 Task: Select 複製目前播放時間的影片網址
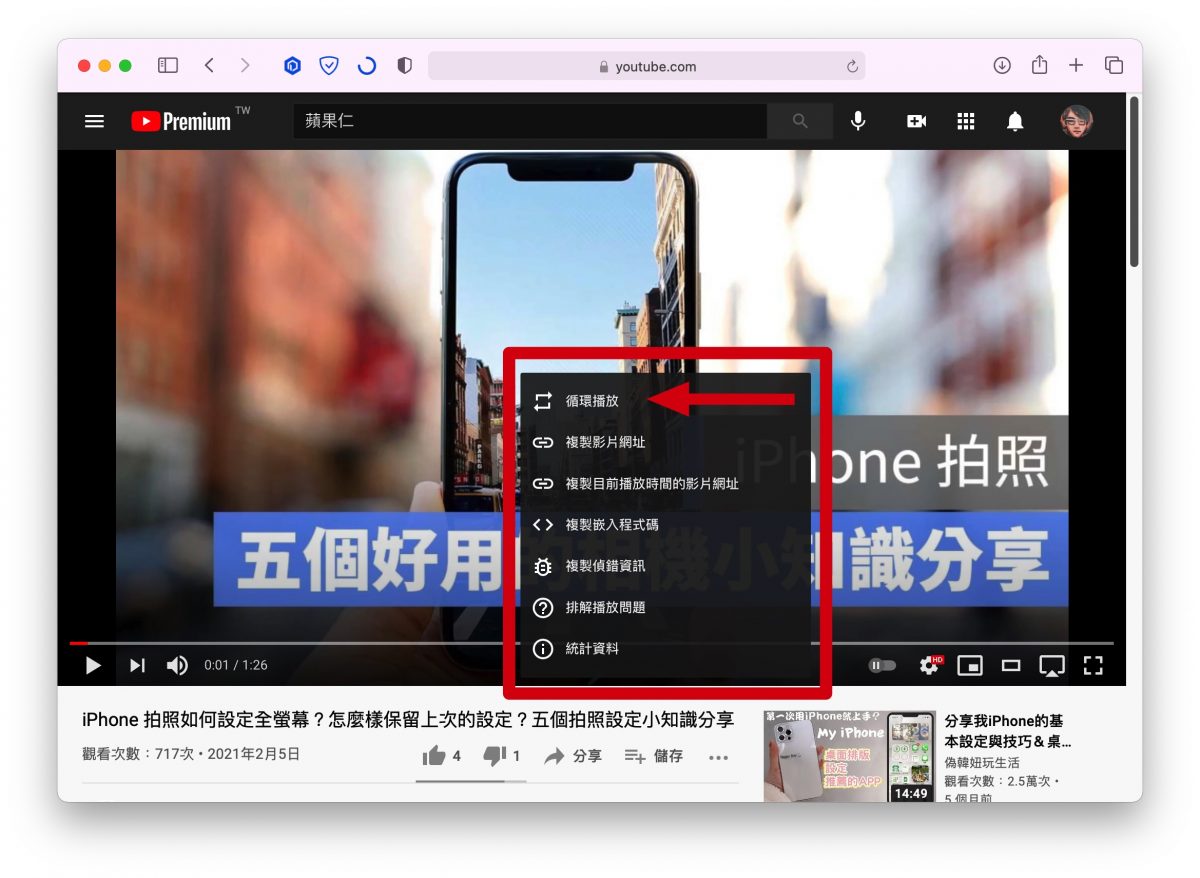click(x=665, y=483)
